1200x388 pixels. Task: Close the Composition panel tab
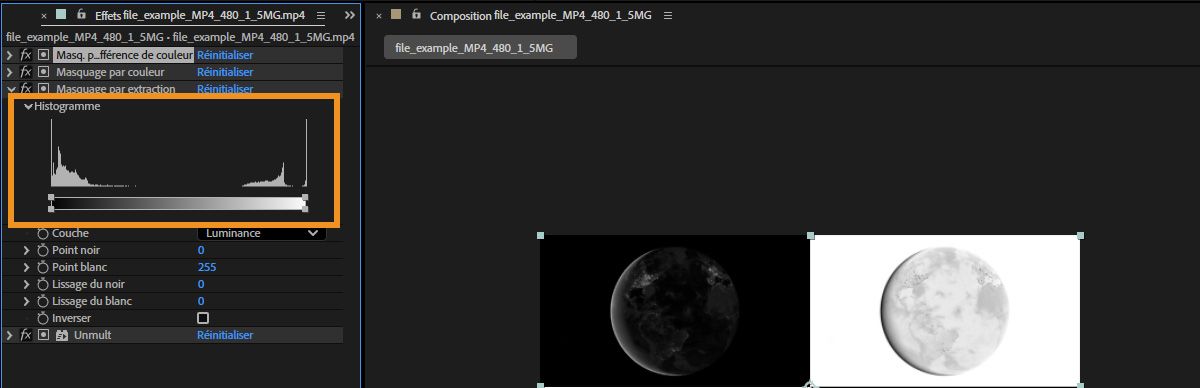[x=379, y=16]
